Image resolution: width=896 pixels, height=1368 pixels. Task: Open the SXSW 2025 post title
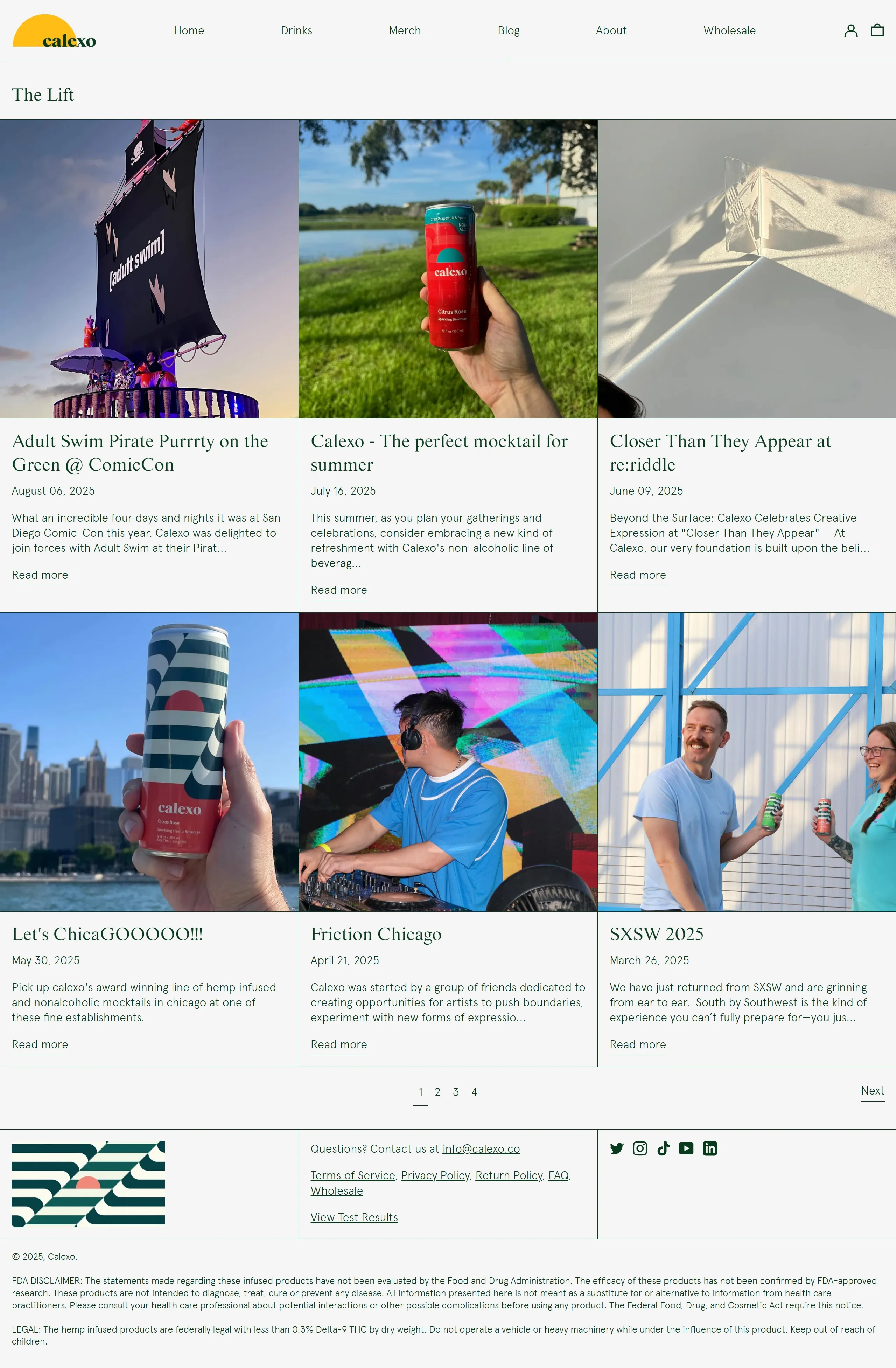pyautogui.click(x=656, y=934)
